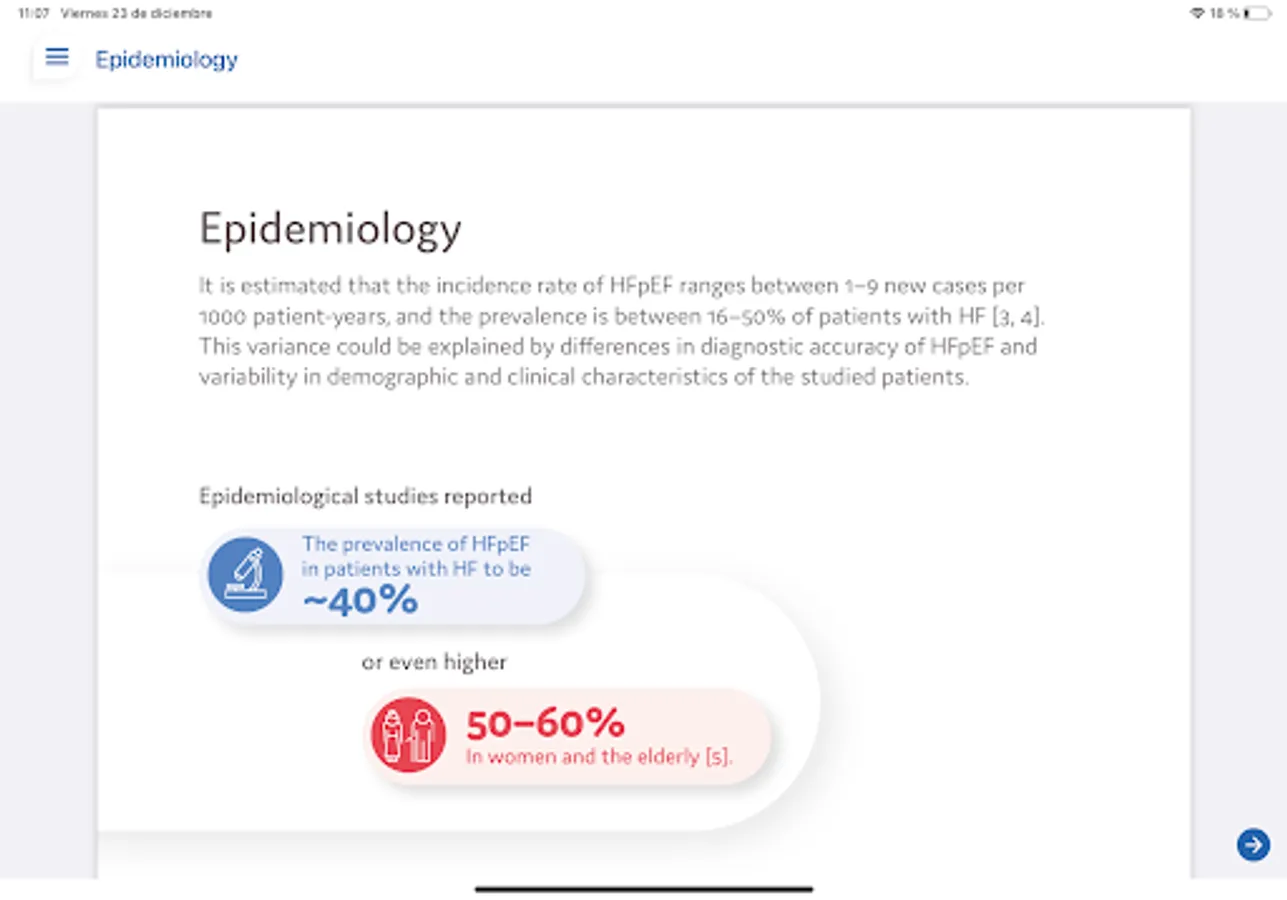The height and width of the screenshot is (900, 1287).
Task: Open the hamburger menu
Action: tap(57, 58)
